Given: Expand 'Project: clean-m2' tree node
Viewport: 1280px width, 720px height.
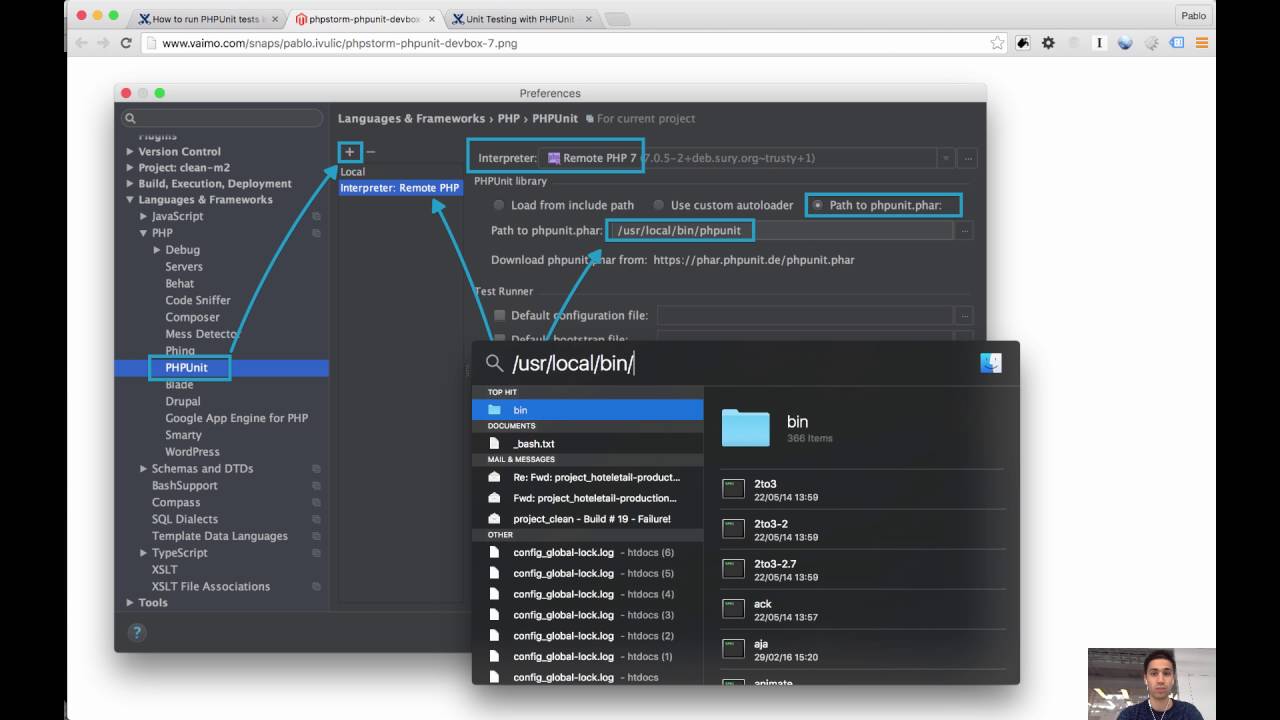Looking at the screenshot, I should (x=130, y=168).
